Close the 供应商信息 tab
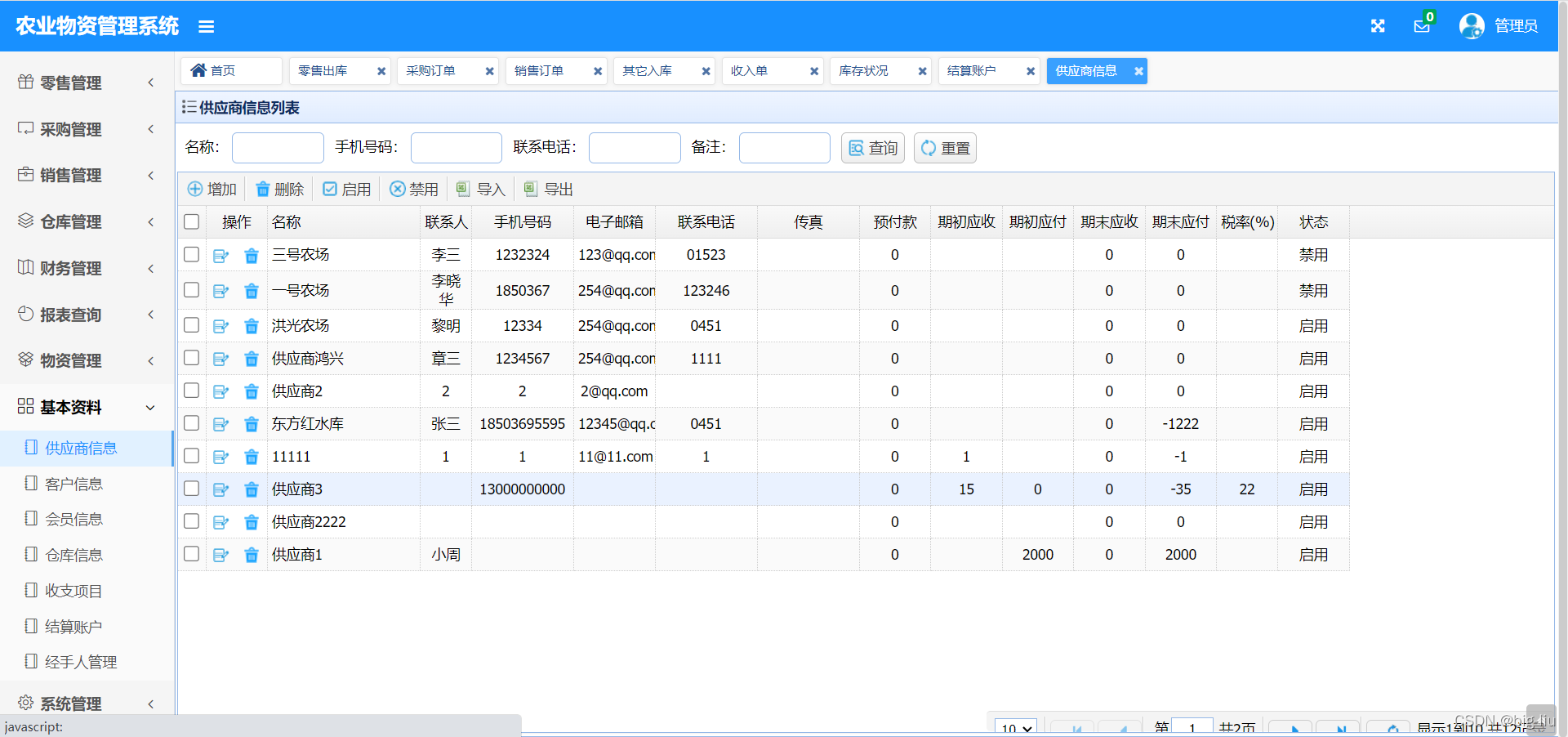This screenshot has height=737, width=1568. click(x=1138, y=71)
